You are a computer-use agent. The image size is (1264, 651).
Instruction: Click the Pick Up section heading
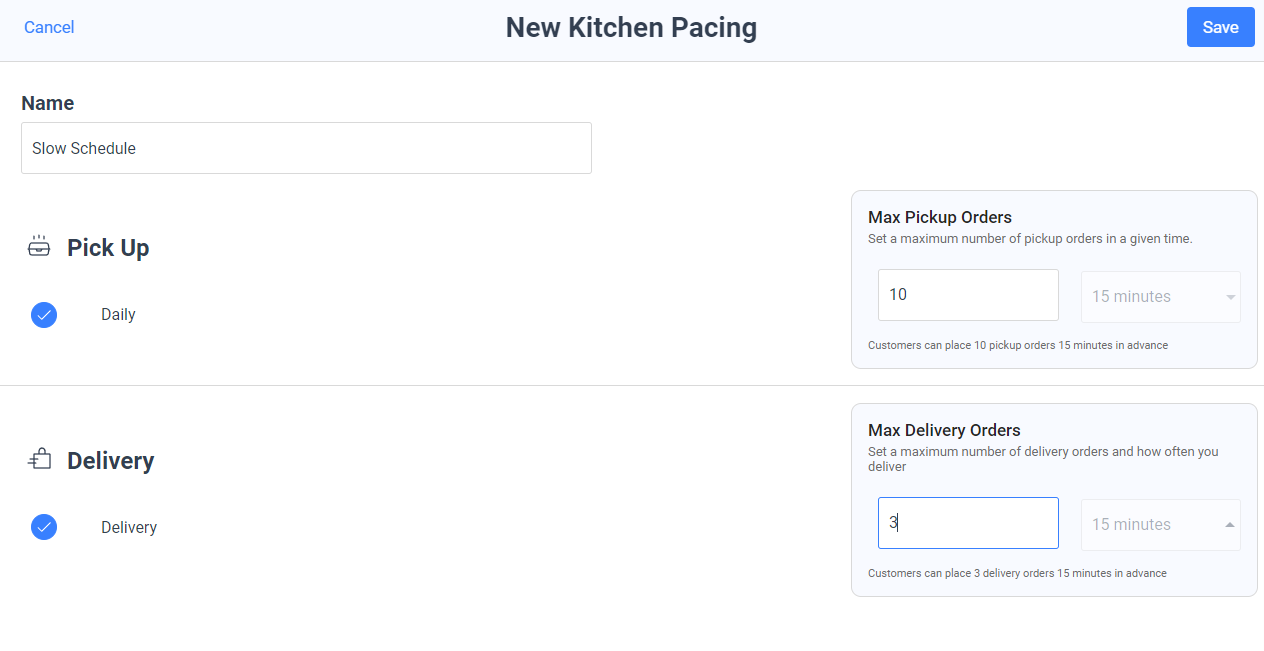(x=108, y=248)
